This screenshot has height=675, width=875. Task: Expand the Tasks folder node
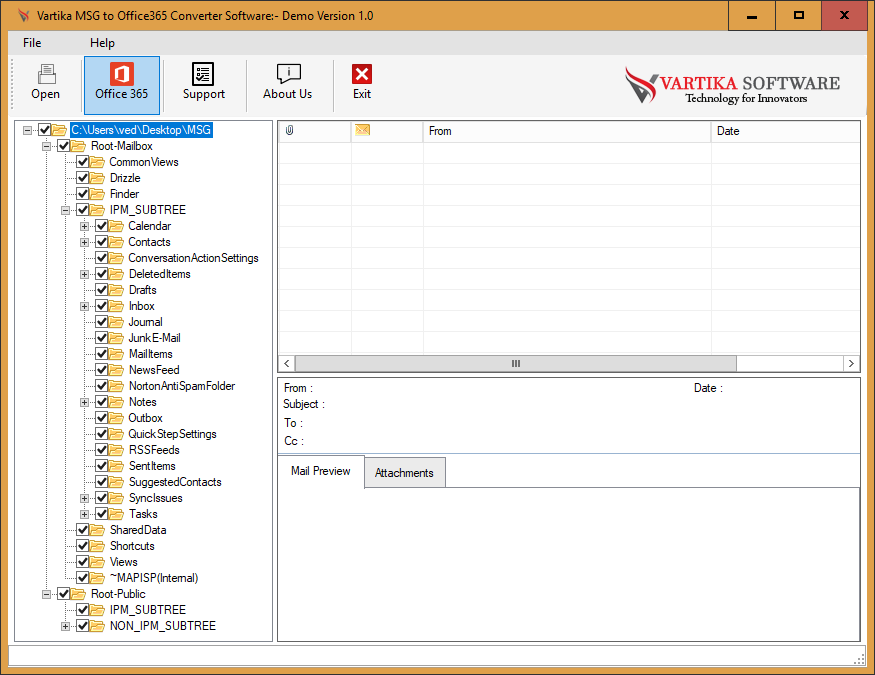coord(84,514)
